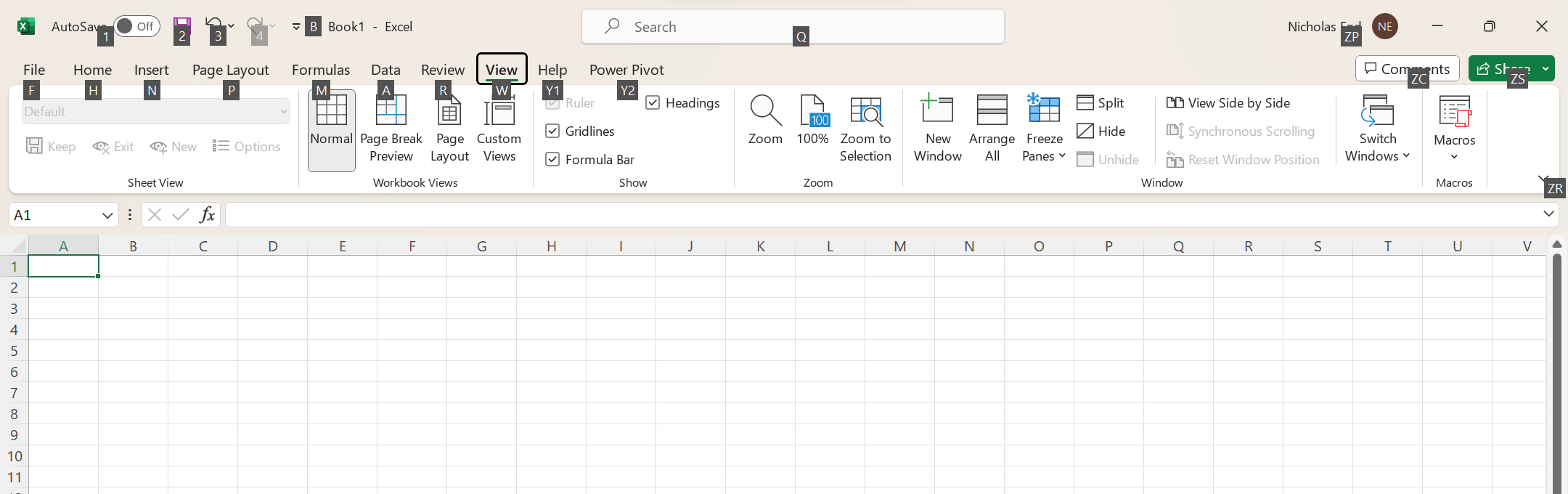Click the Comments button
Viewport: 1568px width, 494px height.
1407,69
